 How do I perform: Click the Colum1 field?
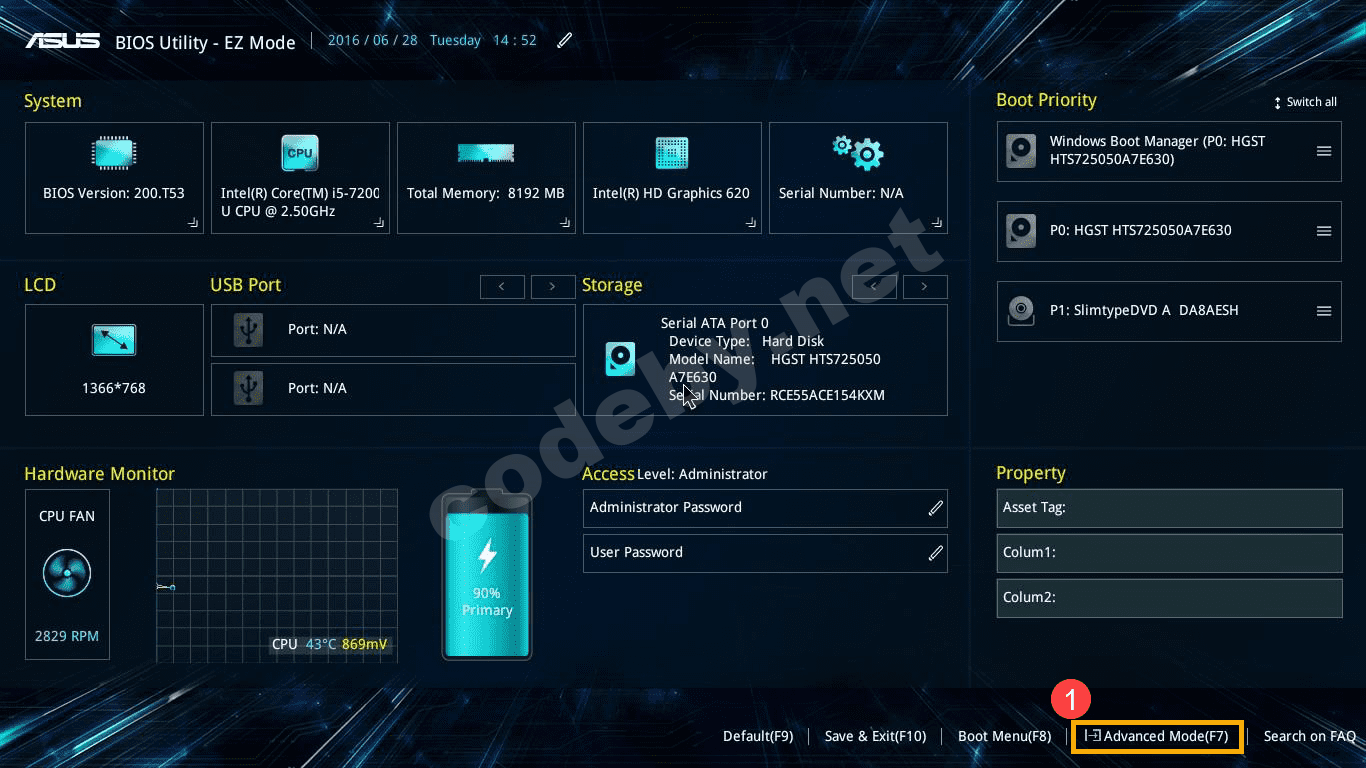pyautogui.click(x=1169, y=553)
